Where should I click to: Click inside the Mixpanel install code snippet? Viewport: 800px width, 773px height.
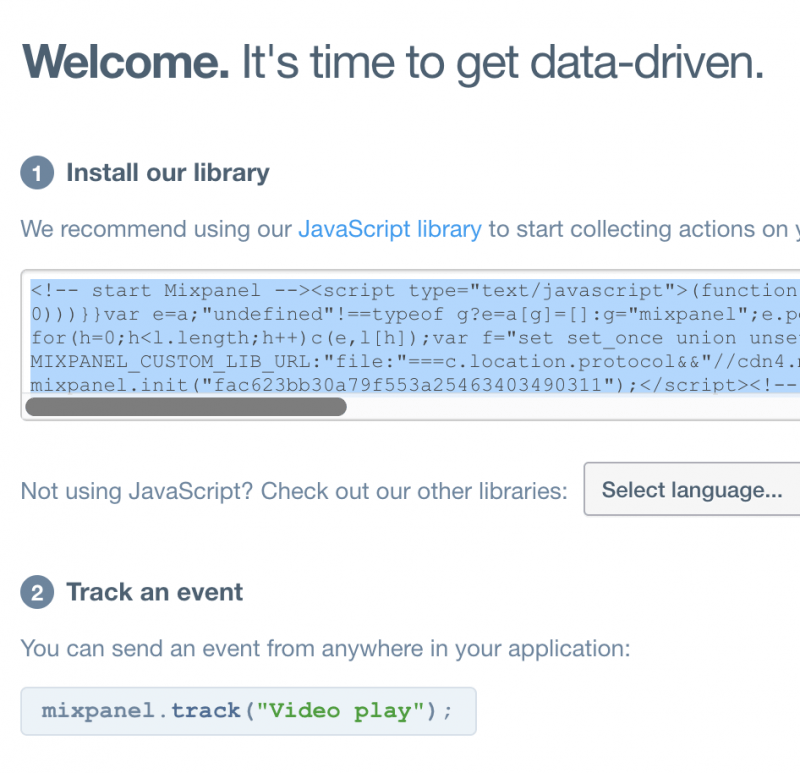[x=400, y=337]
